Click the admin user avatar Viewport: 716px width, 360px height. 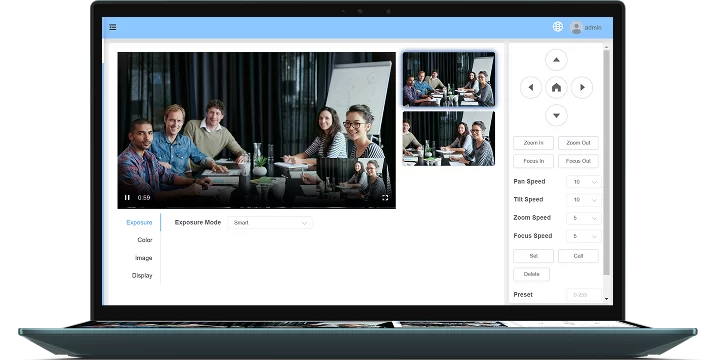pos(576,27)
